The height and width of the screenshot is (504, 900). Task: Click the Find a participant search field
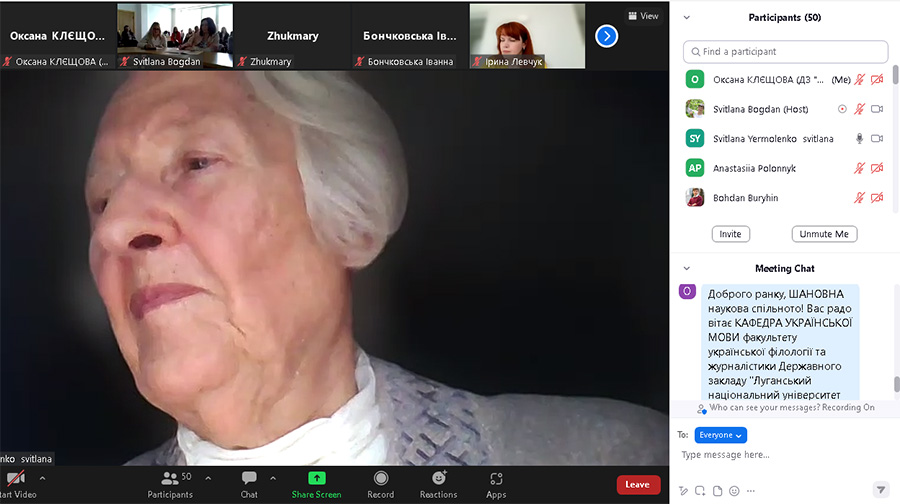click(x=785, y=52)
